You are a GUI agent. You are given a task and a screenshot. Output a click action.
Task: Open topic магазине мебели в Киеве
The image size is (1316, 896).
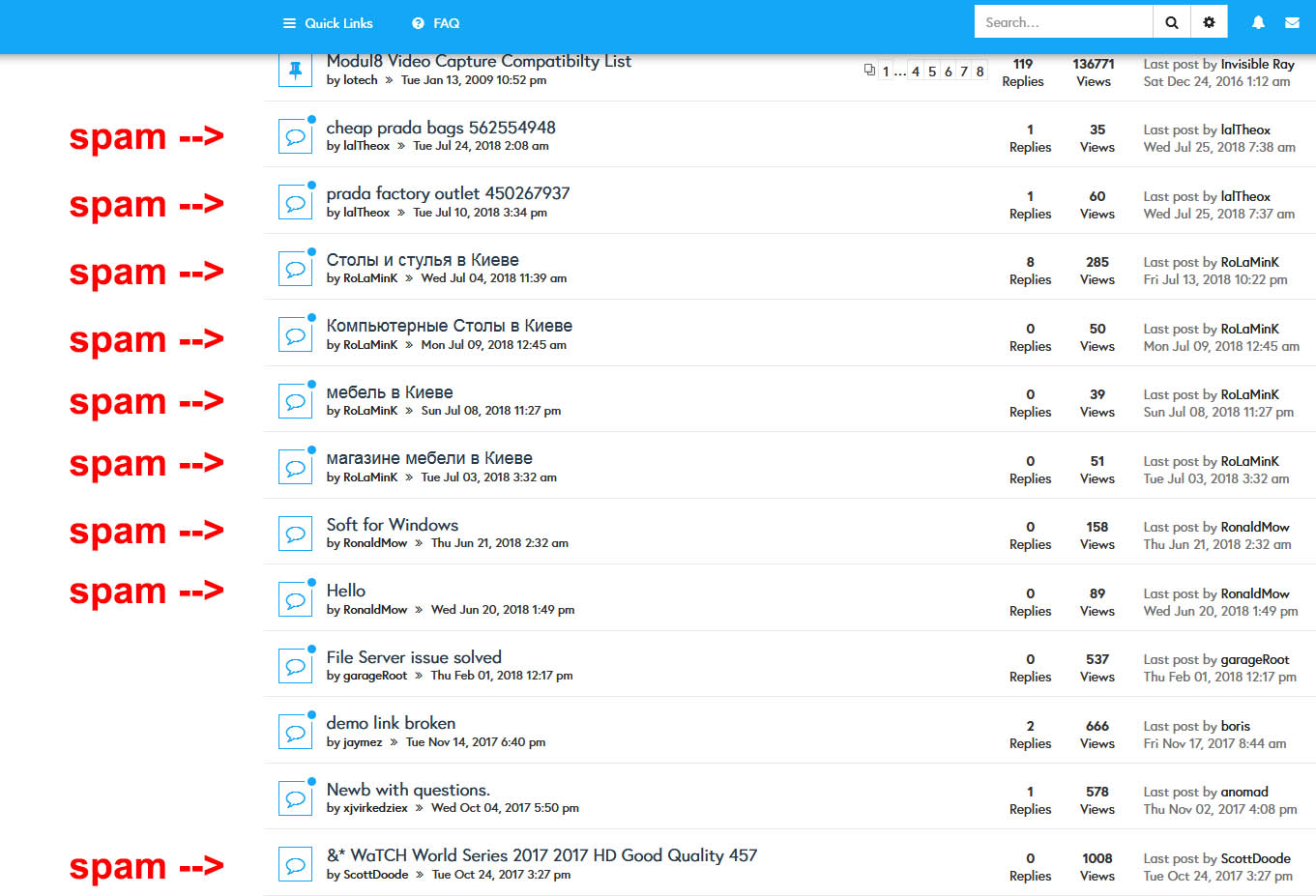coord(429,458)
